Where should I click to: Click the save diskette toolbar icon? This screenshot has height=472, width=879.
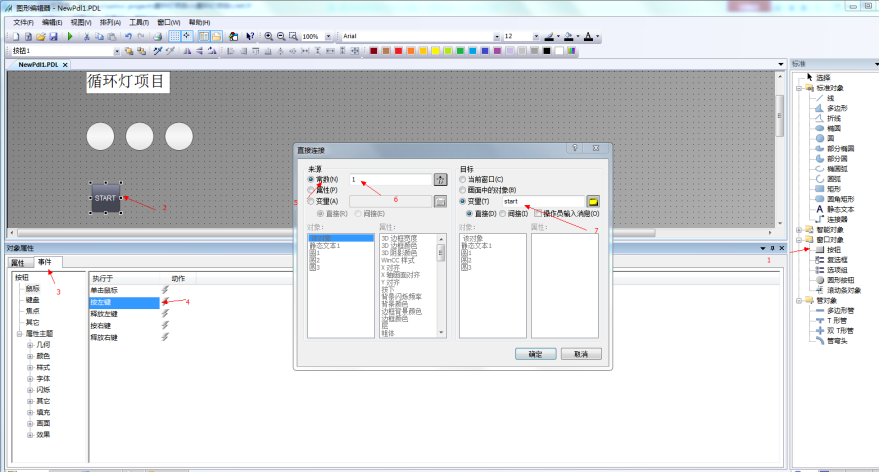click(x=53, y=36)
